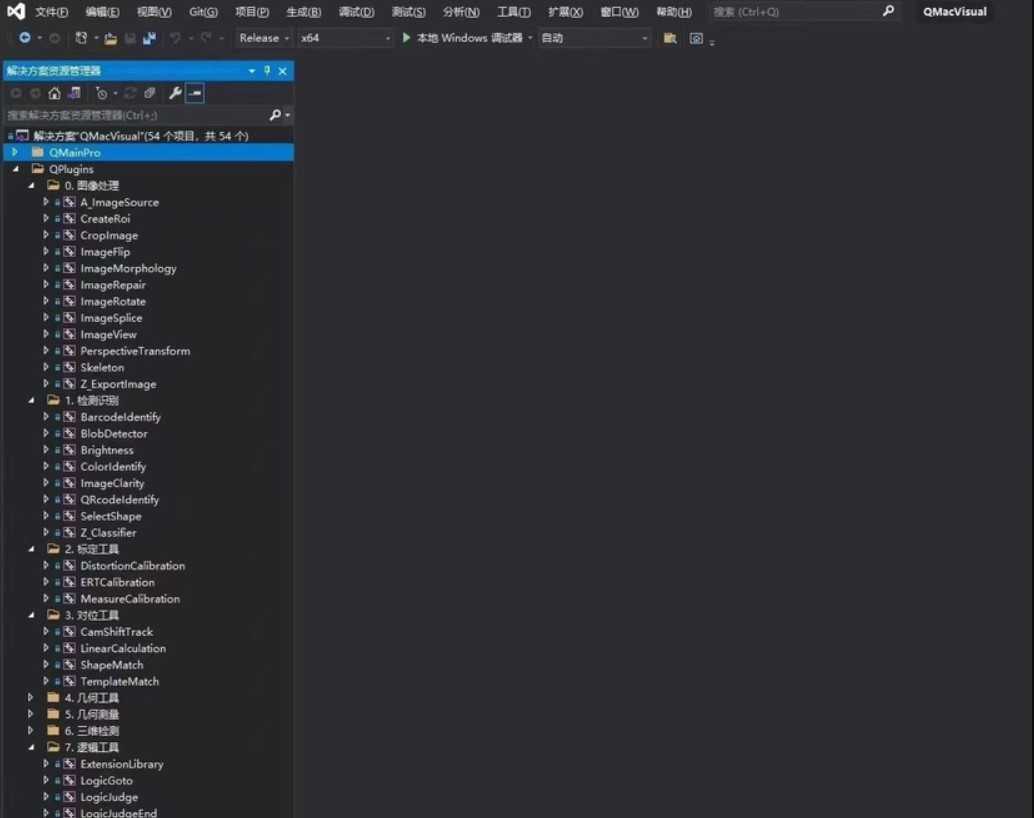Select the PerspectiveTransform project
The image size is (1034, 818).
135,351
